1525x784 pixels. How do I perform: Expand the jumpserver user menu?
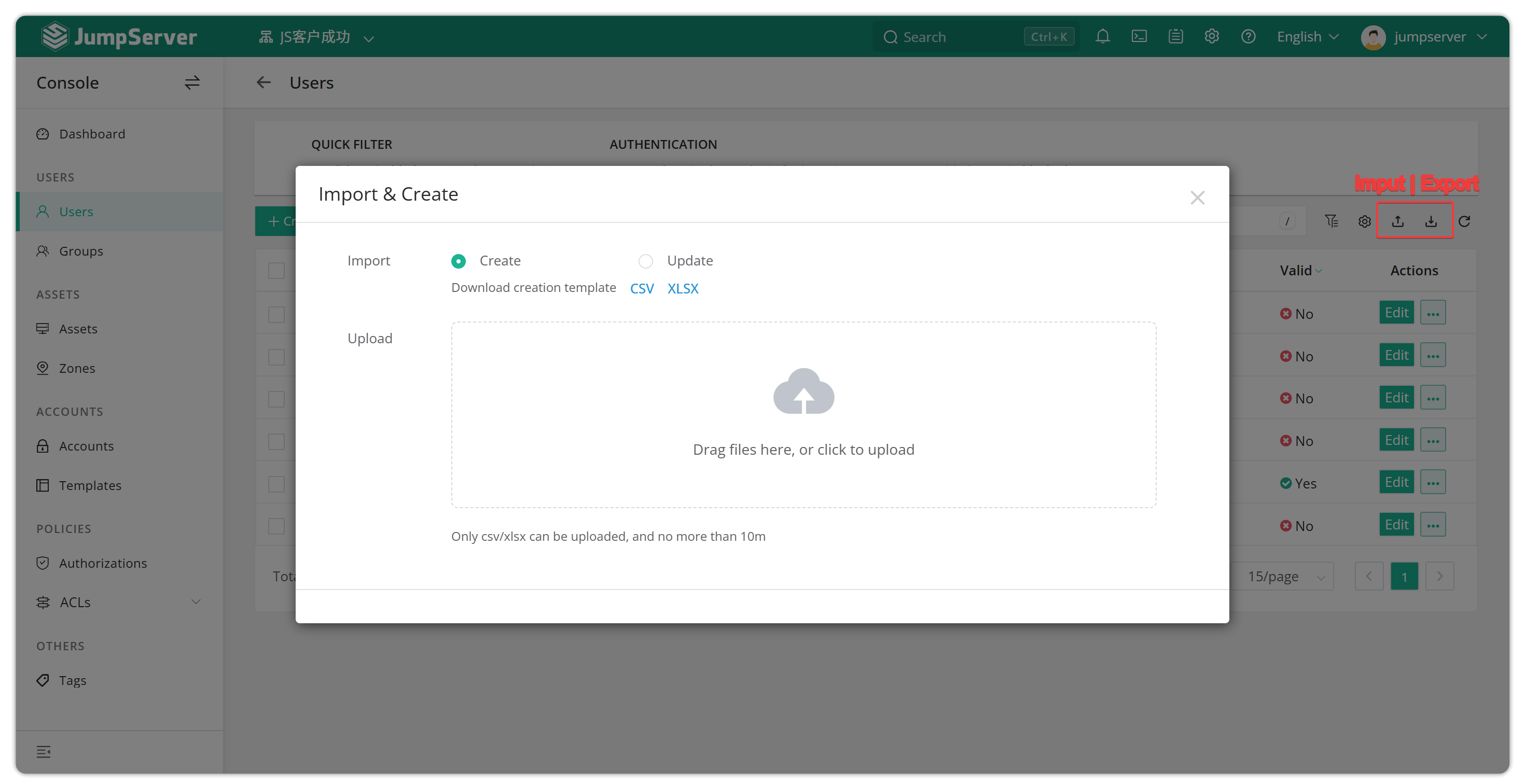click(1423, 37)
